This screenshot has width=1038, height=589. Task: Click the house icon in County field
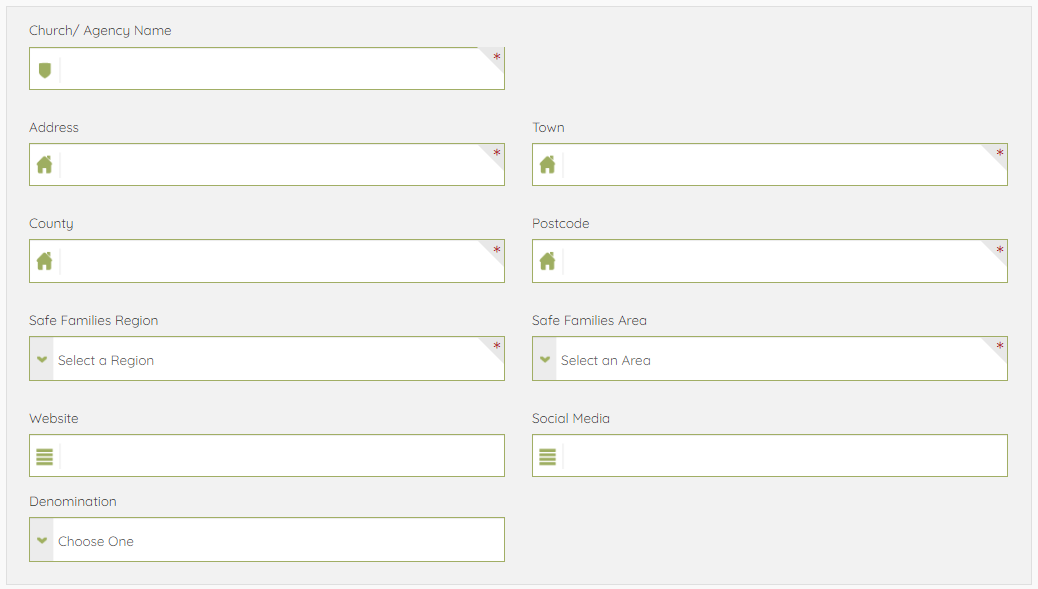(x=44, y=261)
